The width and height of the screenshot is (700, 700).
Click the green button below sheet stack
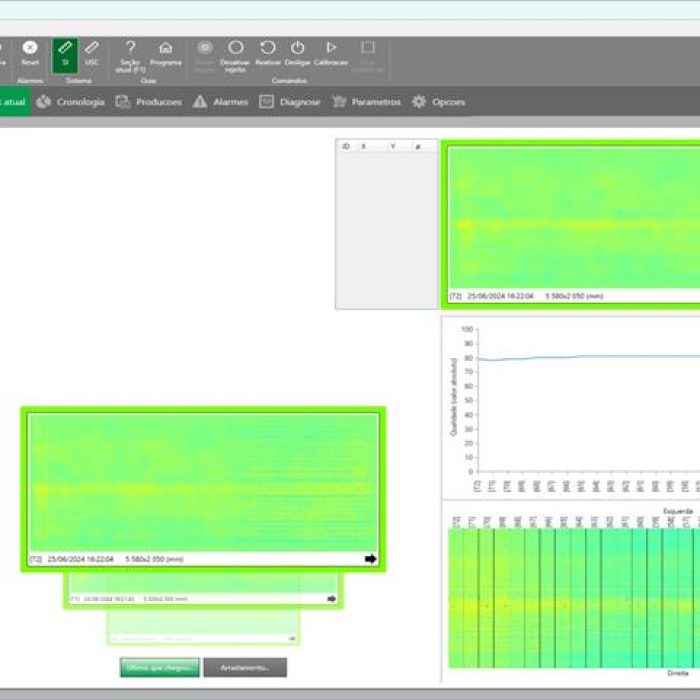coord(160,667)
